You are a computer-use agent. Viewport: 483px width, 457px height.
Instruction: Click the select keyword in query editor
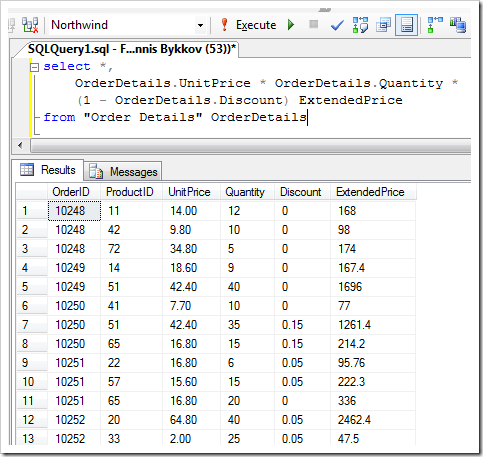pyautogui.click(x=67, y=66)
